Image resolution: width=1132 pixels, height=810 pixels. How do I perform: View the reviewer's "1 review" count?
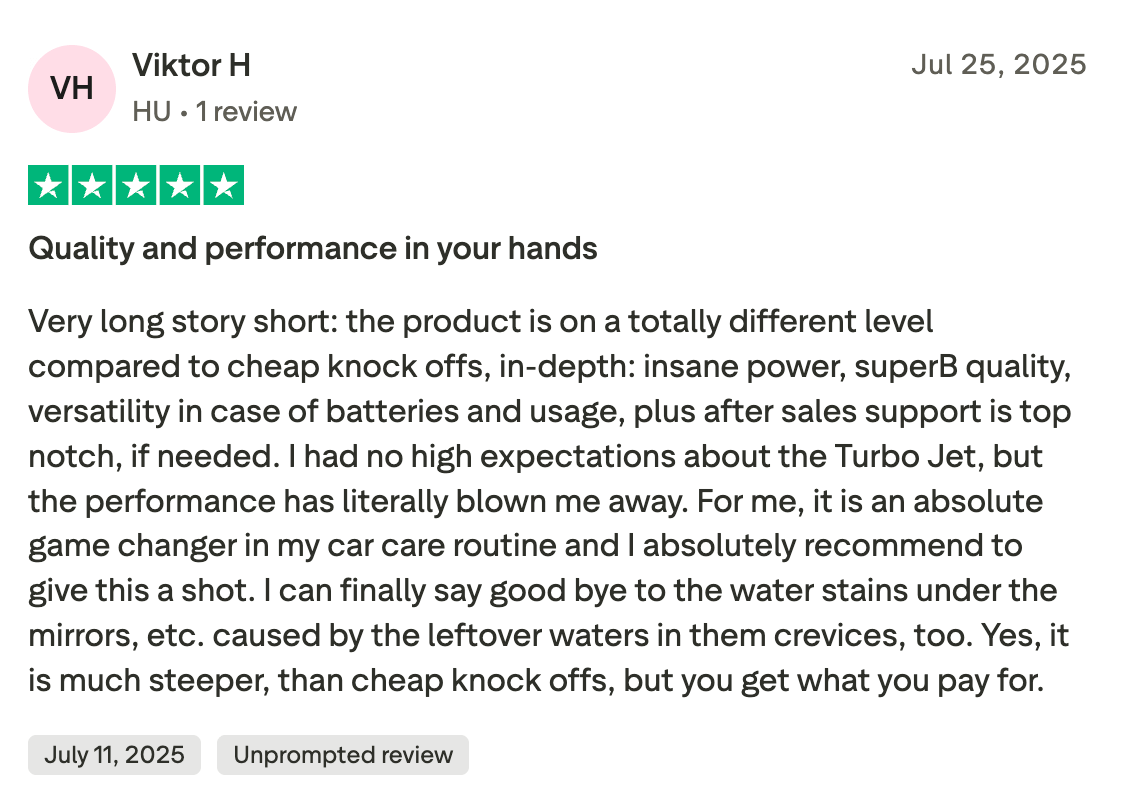246,111
